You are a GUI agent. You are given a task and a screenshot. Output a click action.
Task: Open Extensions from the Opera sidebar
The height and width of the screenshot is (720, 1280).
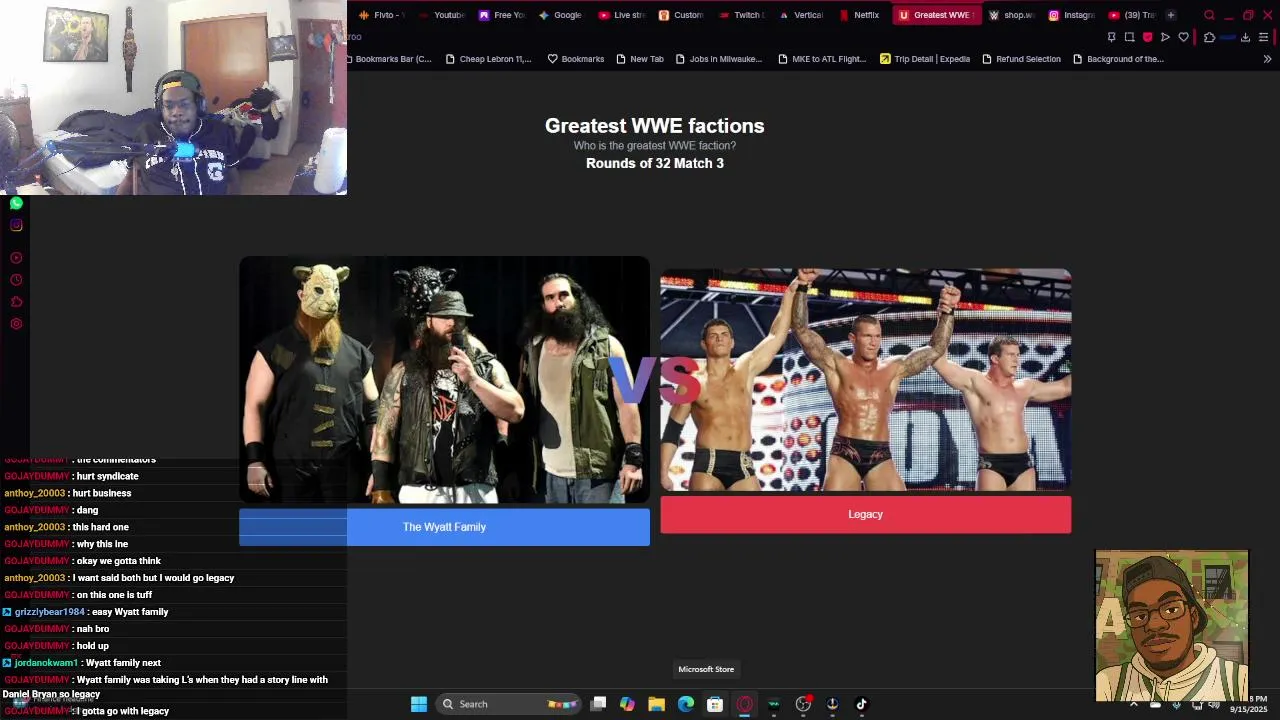click(x=16, y=302)
